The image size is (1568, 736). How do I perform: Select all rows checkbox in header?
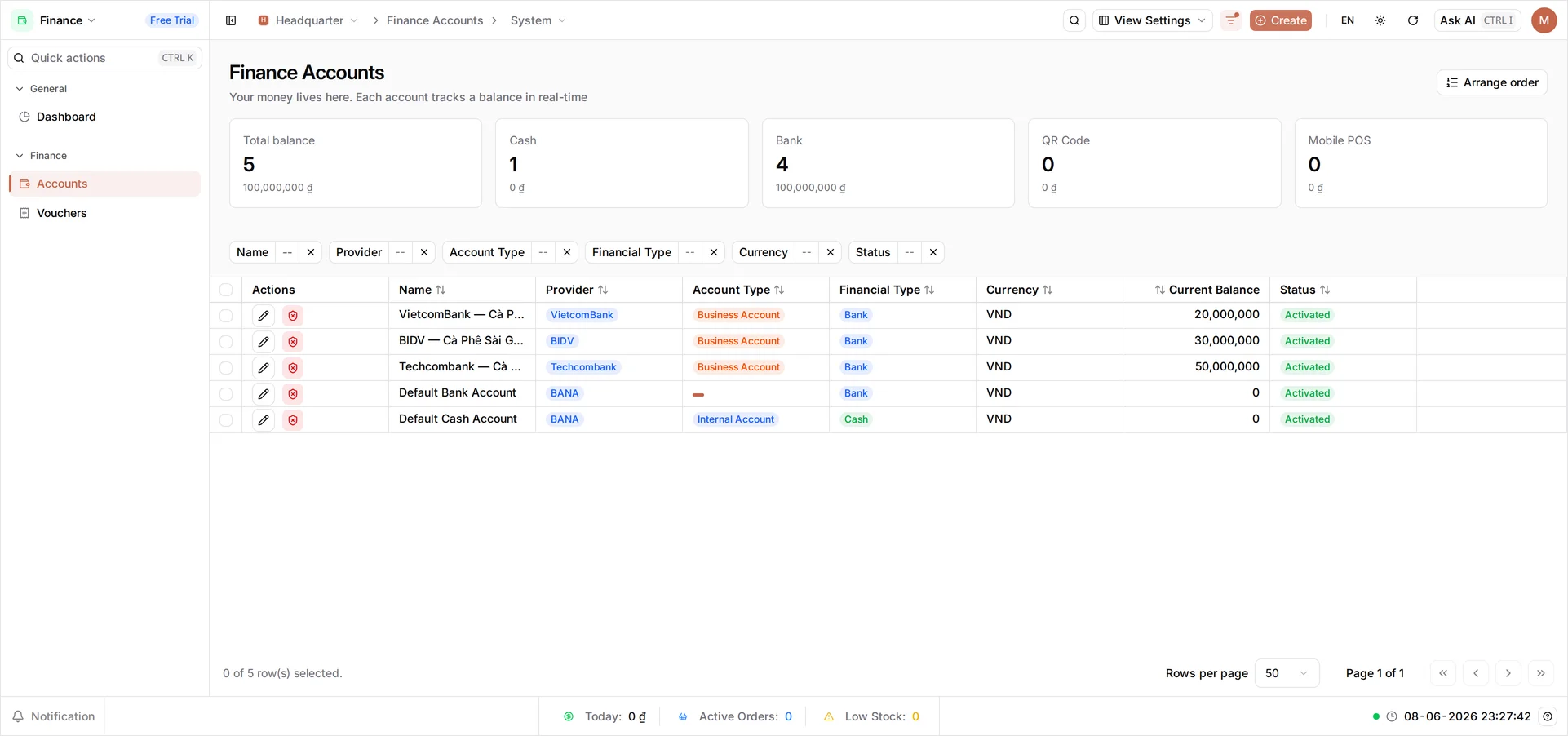(x=226, y=290)
